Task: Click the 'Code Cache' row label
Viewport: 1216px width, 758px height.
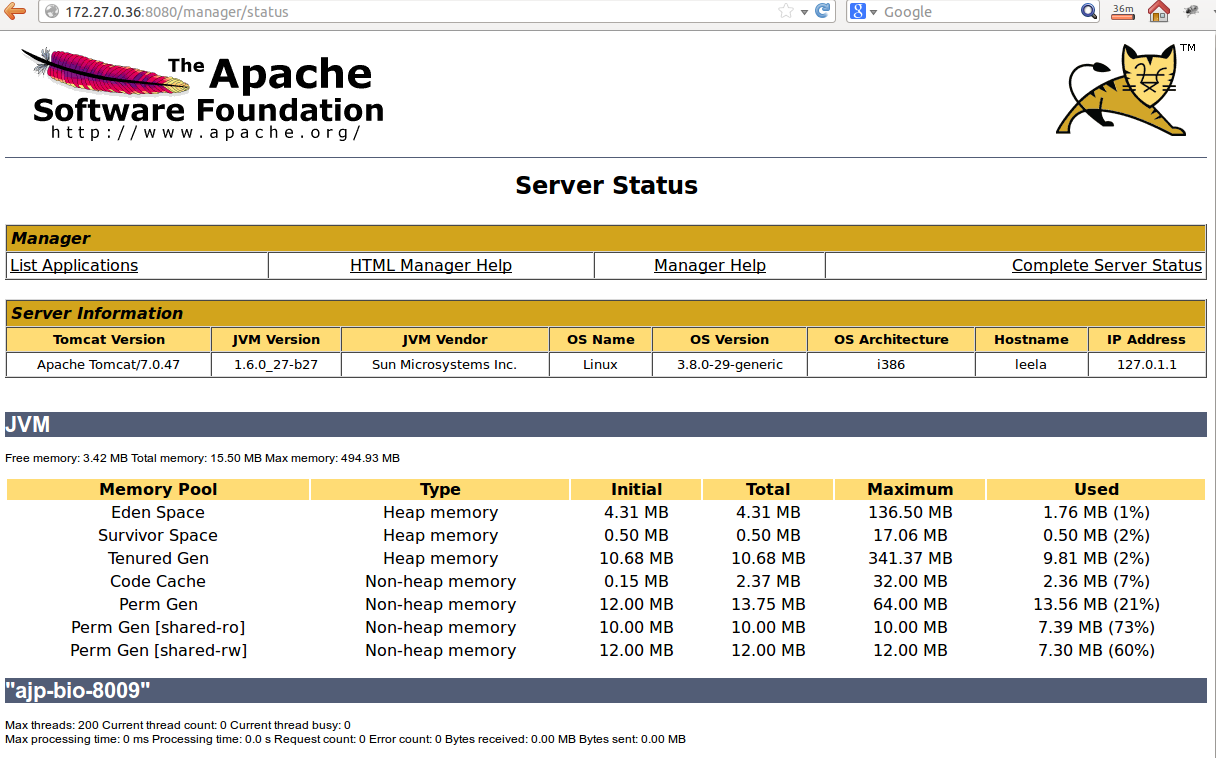Action: pyautogui.click(x=158, y=581)
